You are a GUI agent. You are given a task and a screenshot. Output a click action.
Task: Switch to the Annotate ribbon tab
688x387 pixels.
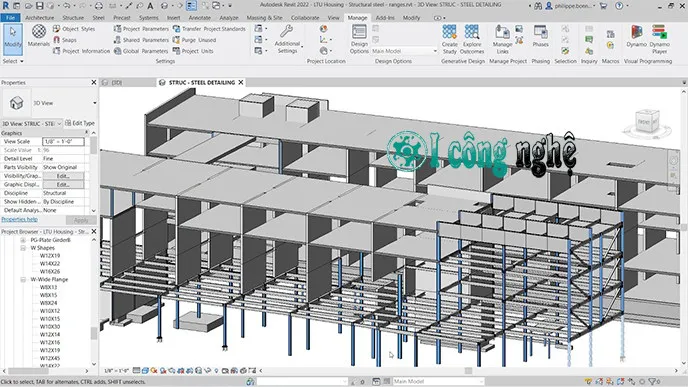[x=200, y=18]
